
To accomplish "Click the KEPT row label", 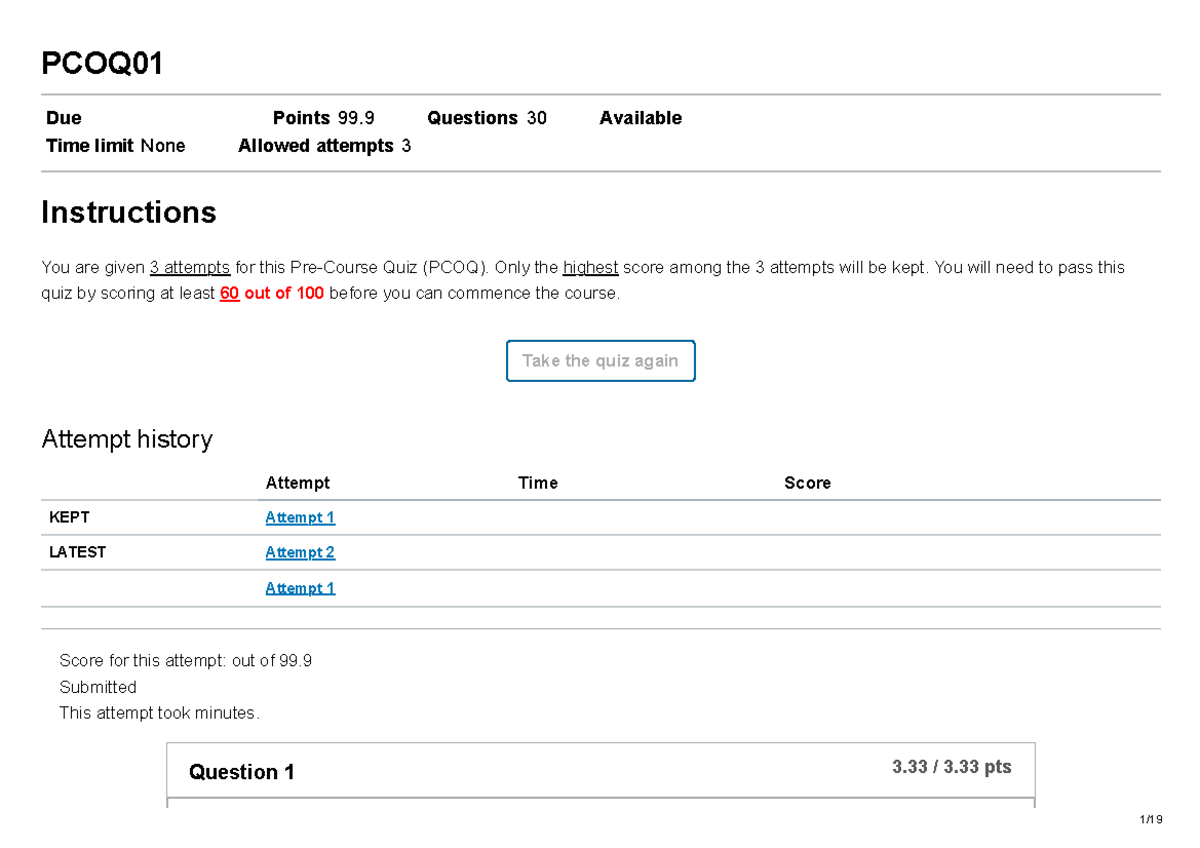I will (x=69, y=518).
